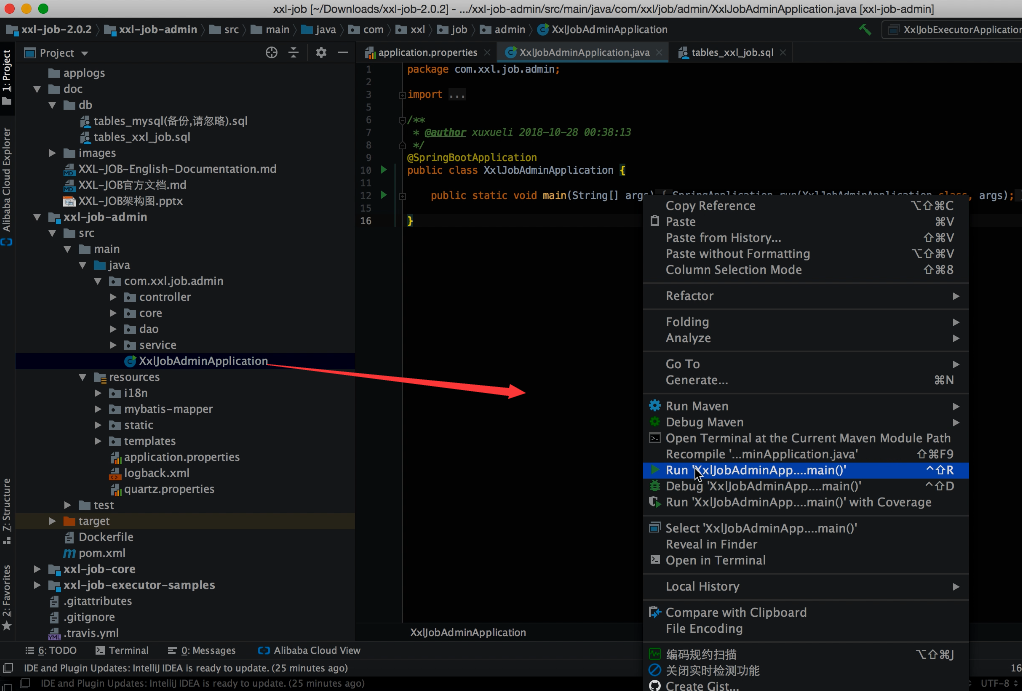
Task: Open Project panel settings gear
Action: click(x=321, y=53)
